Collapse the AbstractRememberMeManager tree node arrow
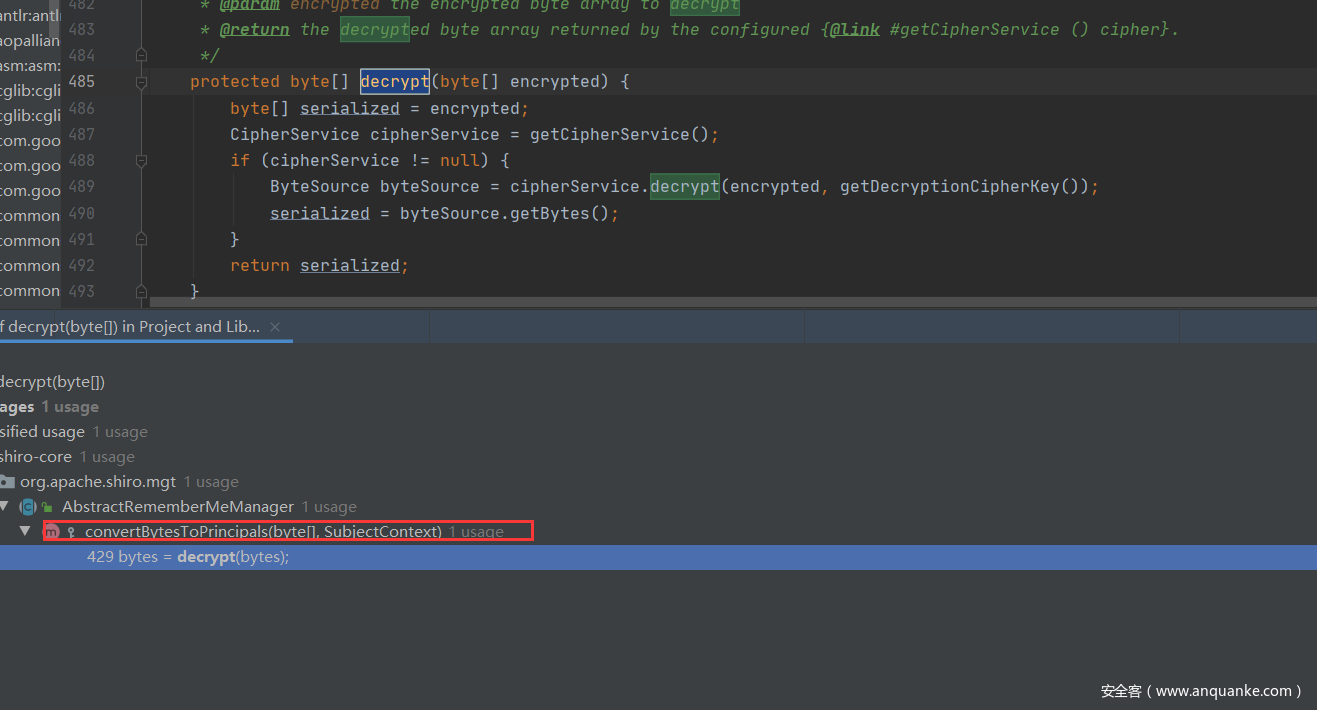This screenshot has width=1317, height=710. coord(4,507)
